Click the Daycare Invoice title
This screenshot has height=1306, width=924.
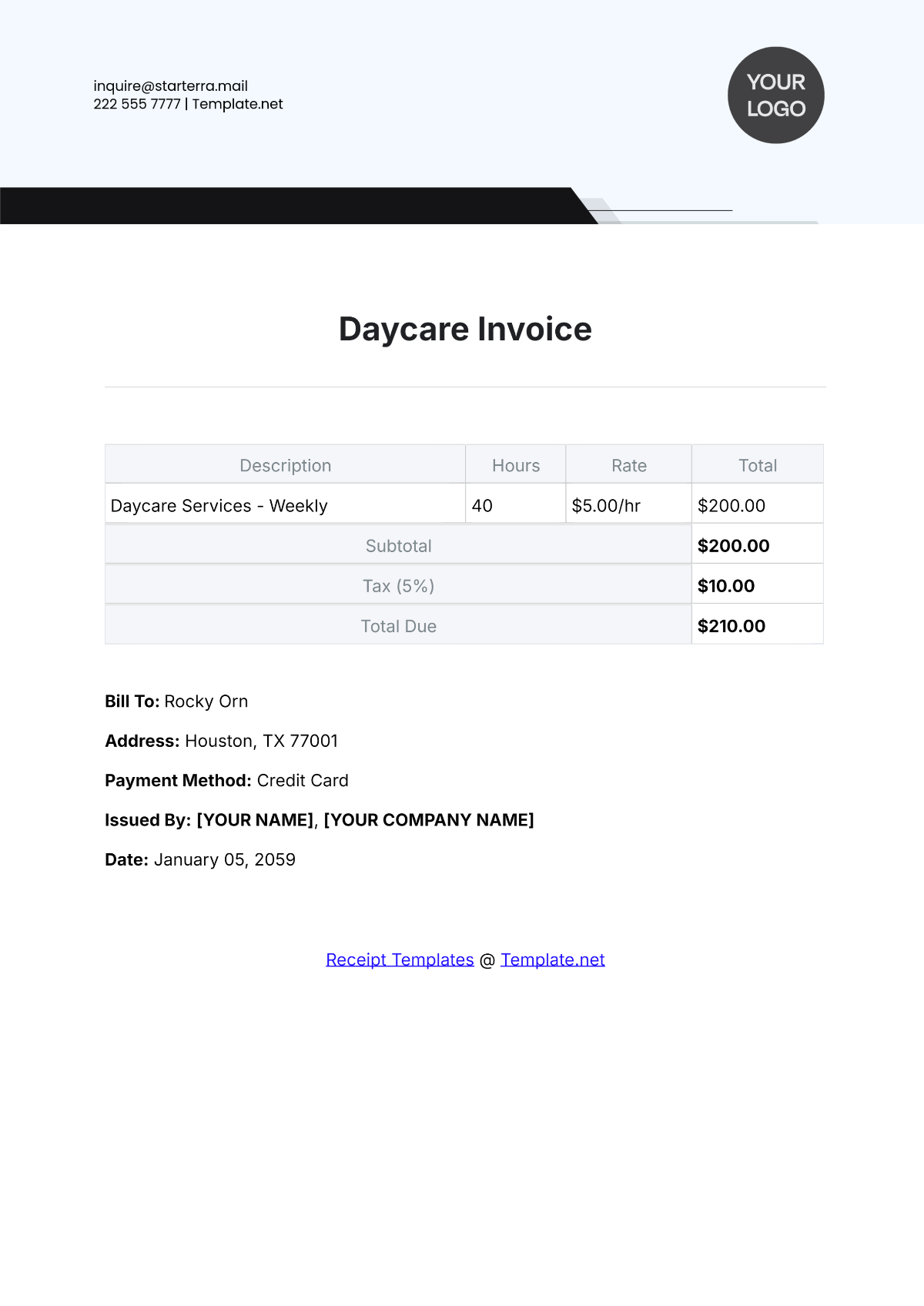pyautogui.click(x=465, y=329)
